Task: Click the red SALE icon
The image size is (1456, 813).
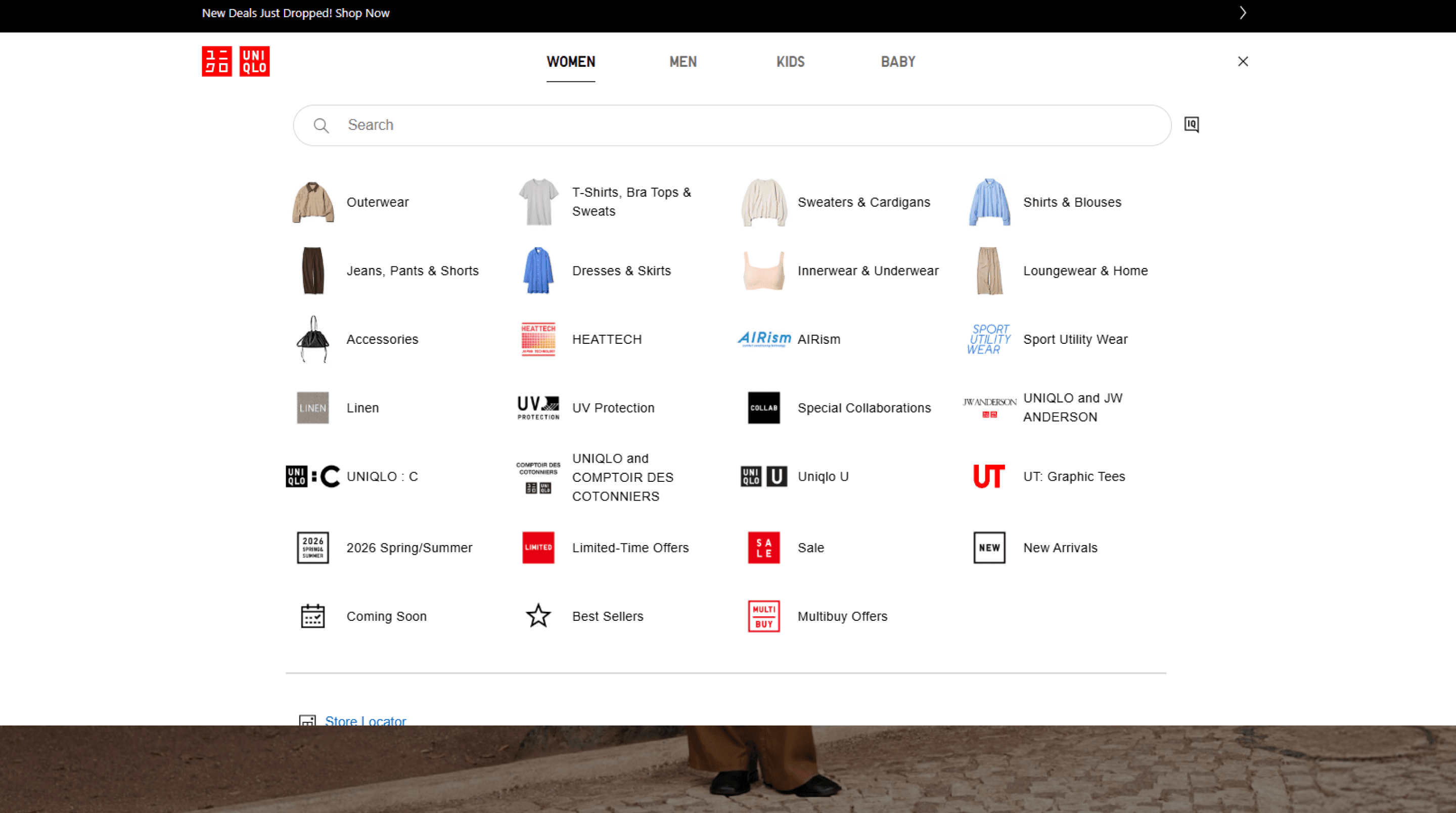Action: pos(763,547)
